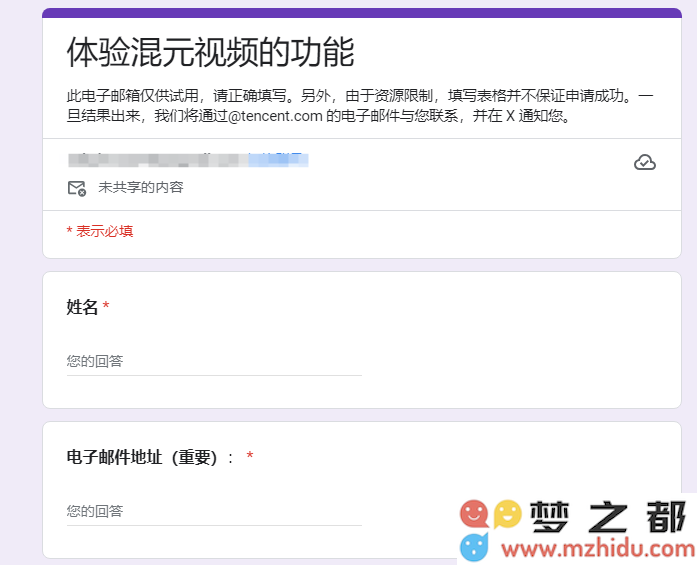Focus the 电子邮件地址 answer input field
Image resolution: width=697 pixels, height=565 pixels.
pyautogui.click(x=214, y=511)
